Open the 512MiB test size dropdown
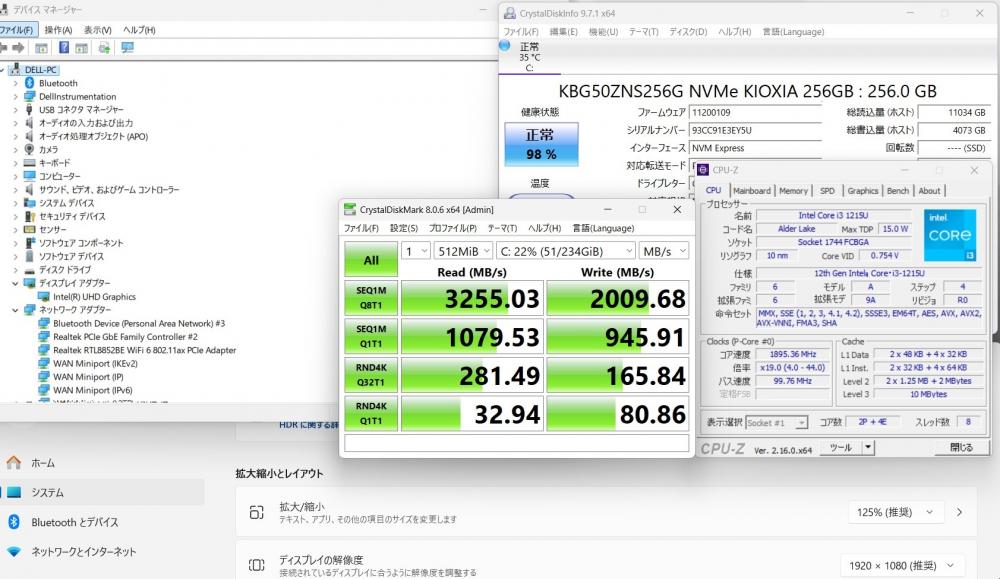1000x579 pixels. pos(464,251)
